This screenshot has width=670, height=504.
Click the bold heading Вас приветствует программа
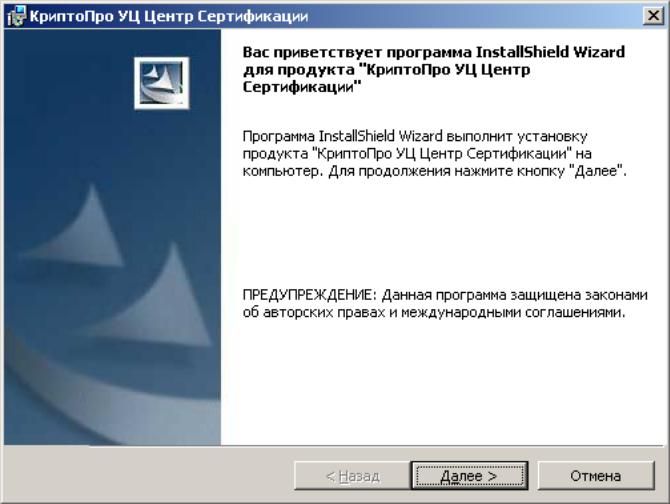[357, 52]
